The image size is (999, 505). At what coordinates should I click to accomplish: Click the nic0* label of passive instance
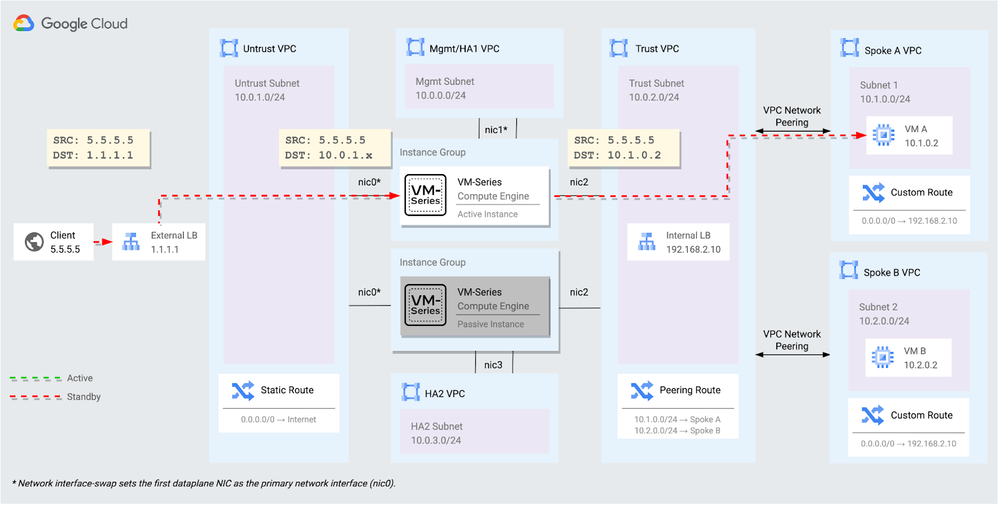(370, 292)
